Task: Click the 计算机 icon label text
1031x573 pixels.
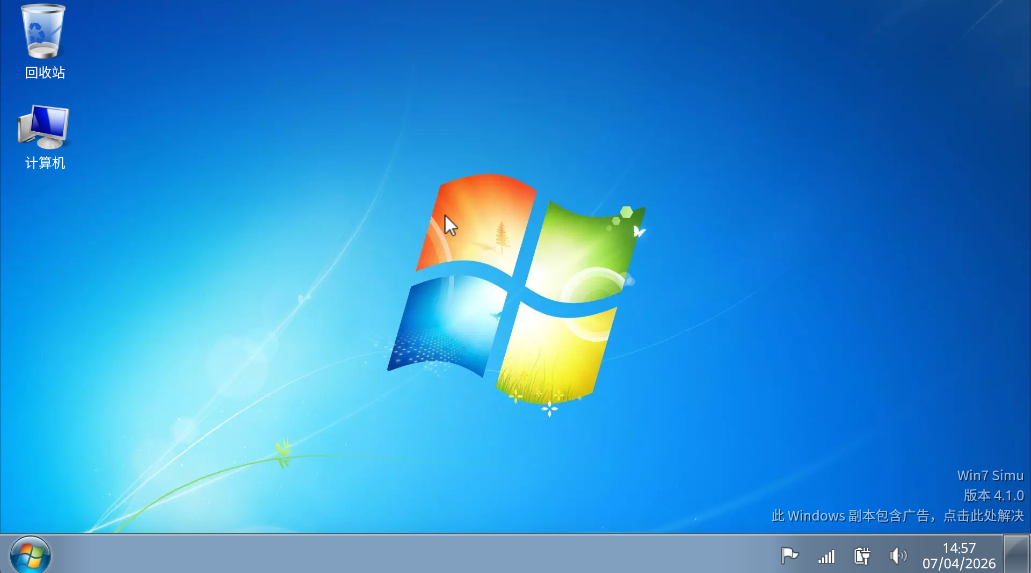Action: 45,163
